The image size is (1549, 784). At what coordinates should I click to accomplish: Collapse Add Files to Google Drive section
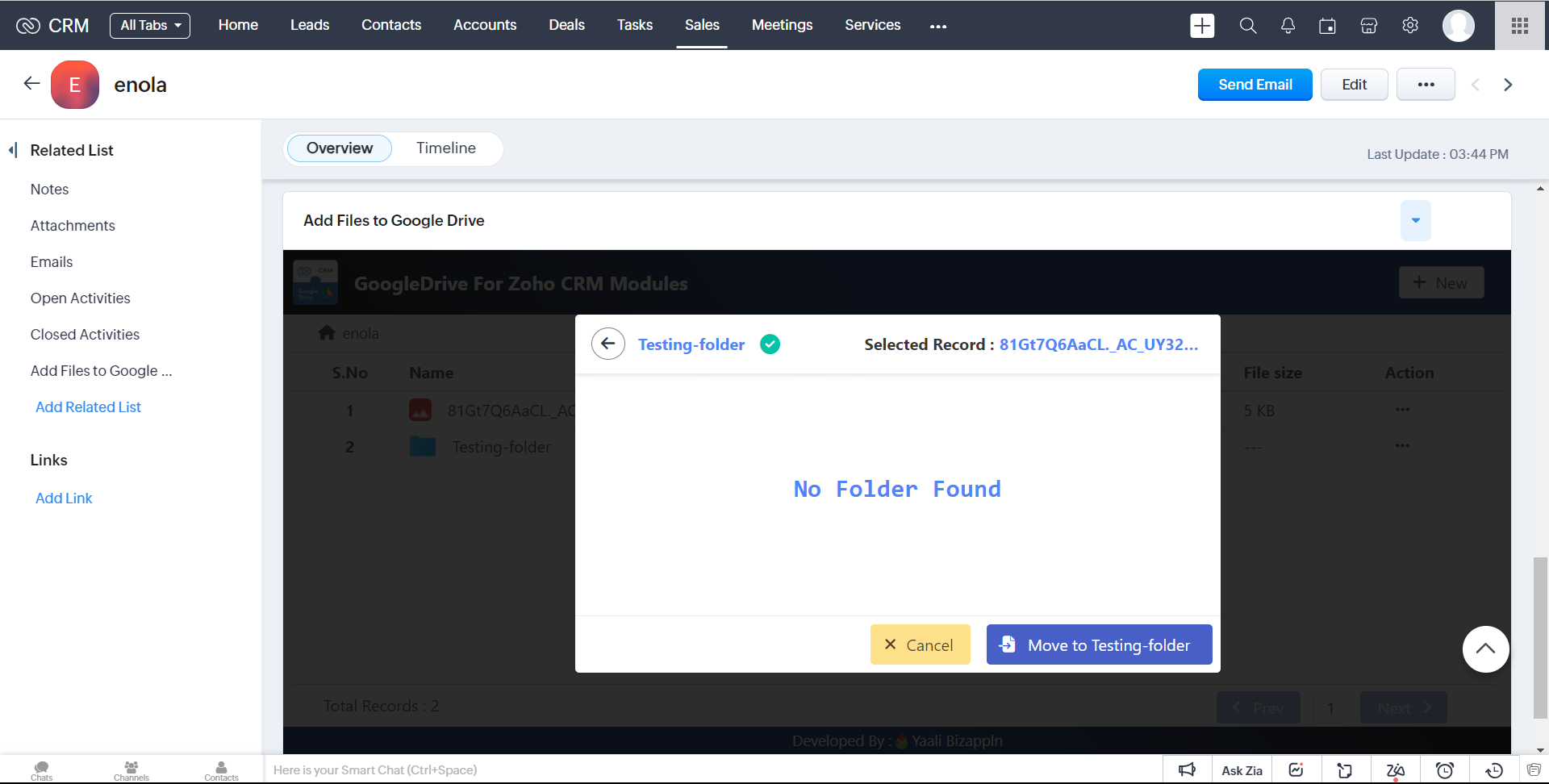click(1415, 220)
